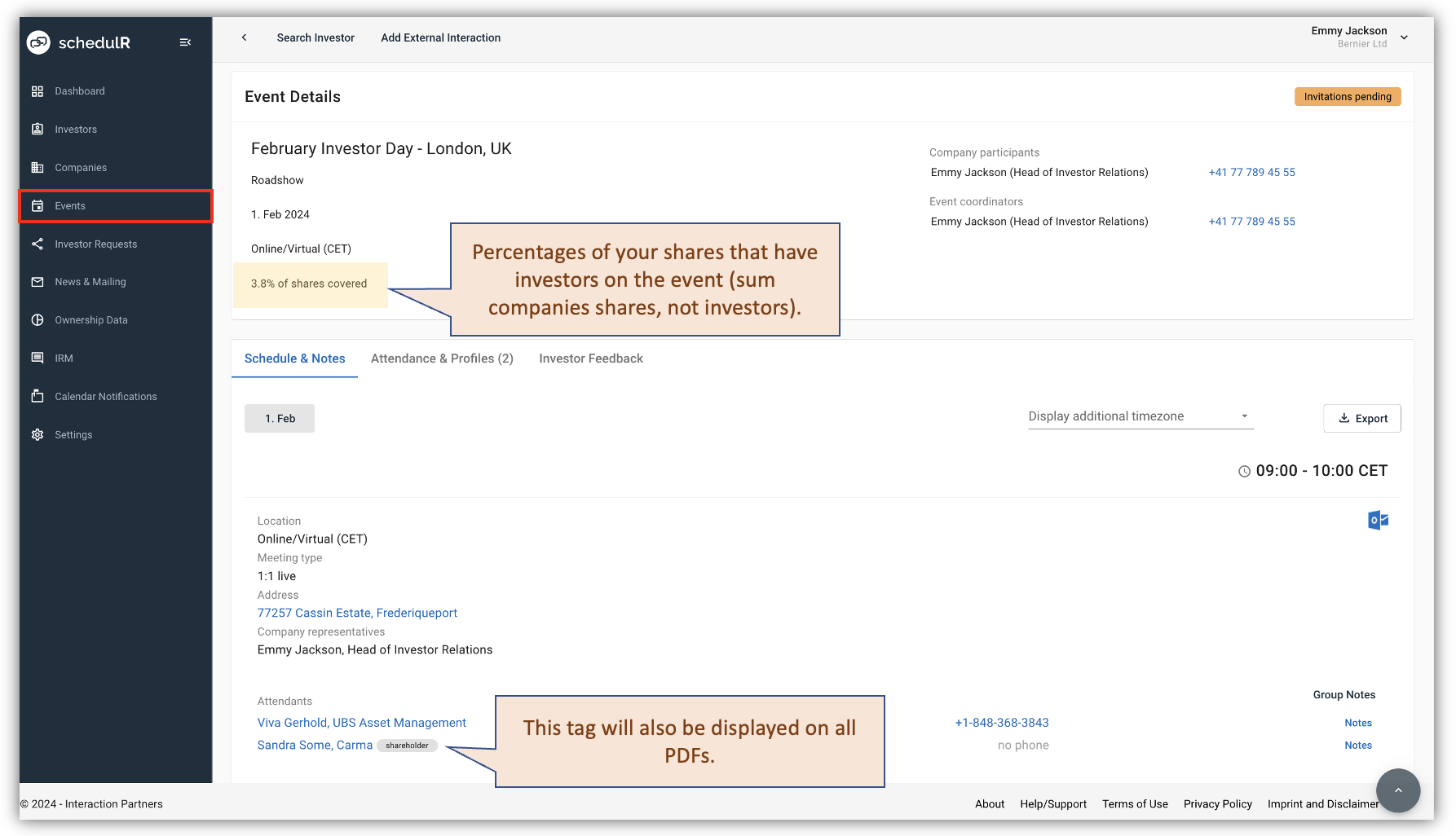
Task: Switch to Attendance & Profiles tab
Action: point(441,359)
